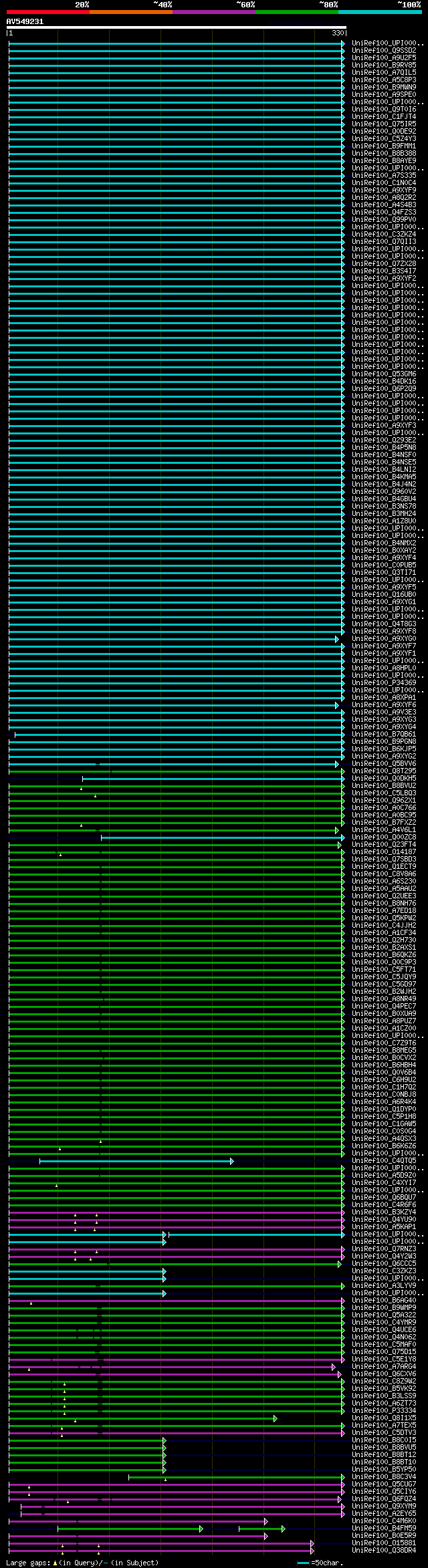Select hit label UniRef100_C5LBQ3
The image size is (428, 1568).
point(384,793)
